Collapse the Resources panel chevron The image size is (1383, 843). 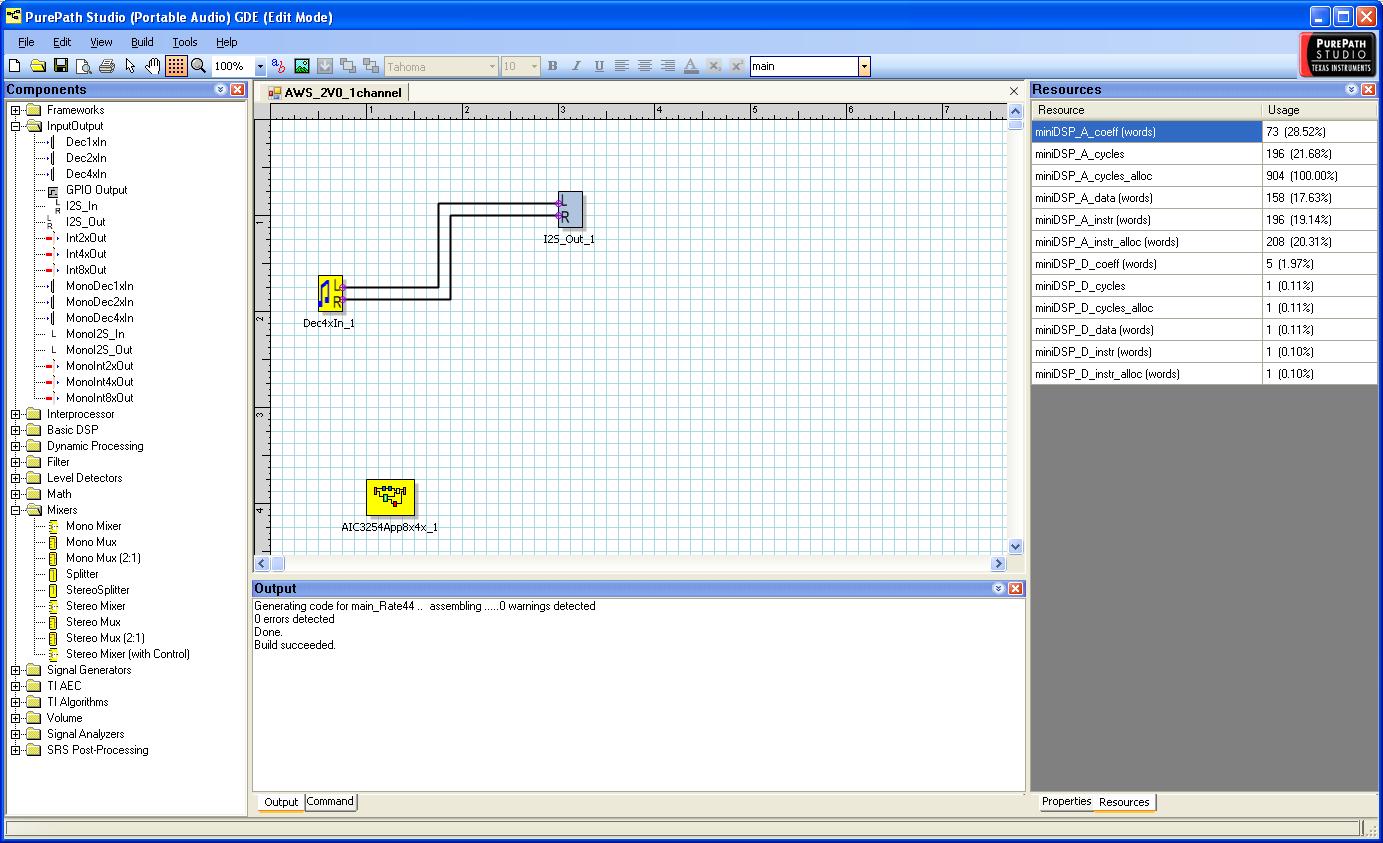(1352, 89)
